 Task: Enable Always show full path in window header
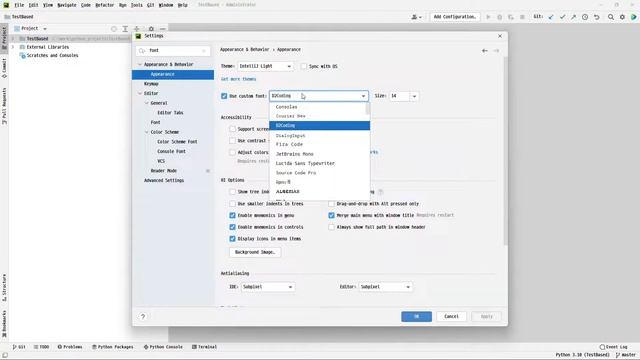click(331, 227)
